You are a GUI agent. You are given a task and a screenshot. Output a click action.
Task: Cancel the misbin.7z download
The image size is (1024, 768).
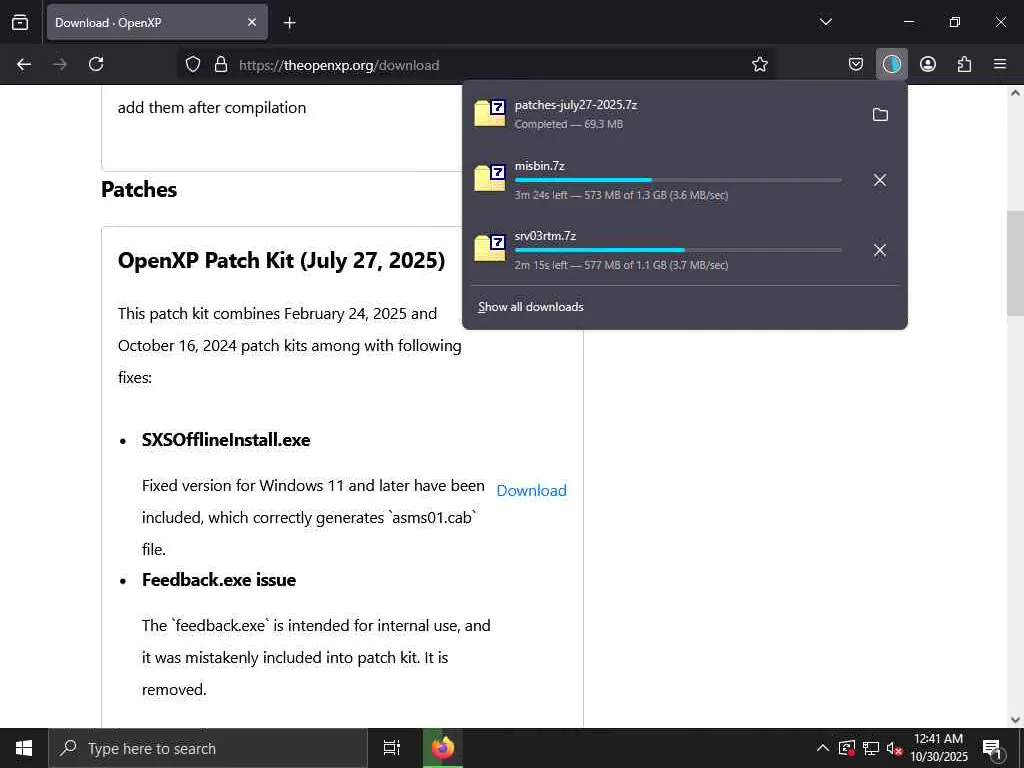tap(880, 180)
